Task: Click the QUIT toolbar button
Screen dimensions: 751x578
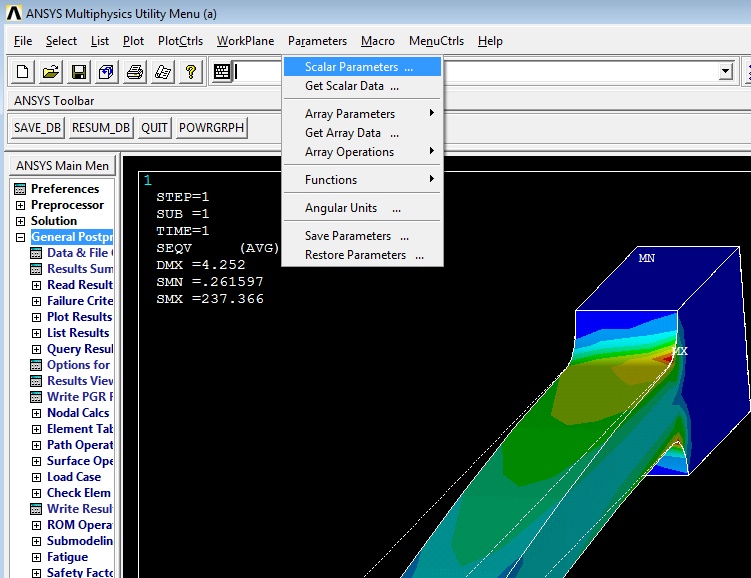Action: [154, 128]
